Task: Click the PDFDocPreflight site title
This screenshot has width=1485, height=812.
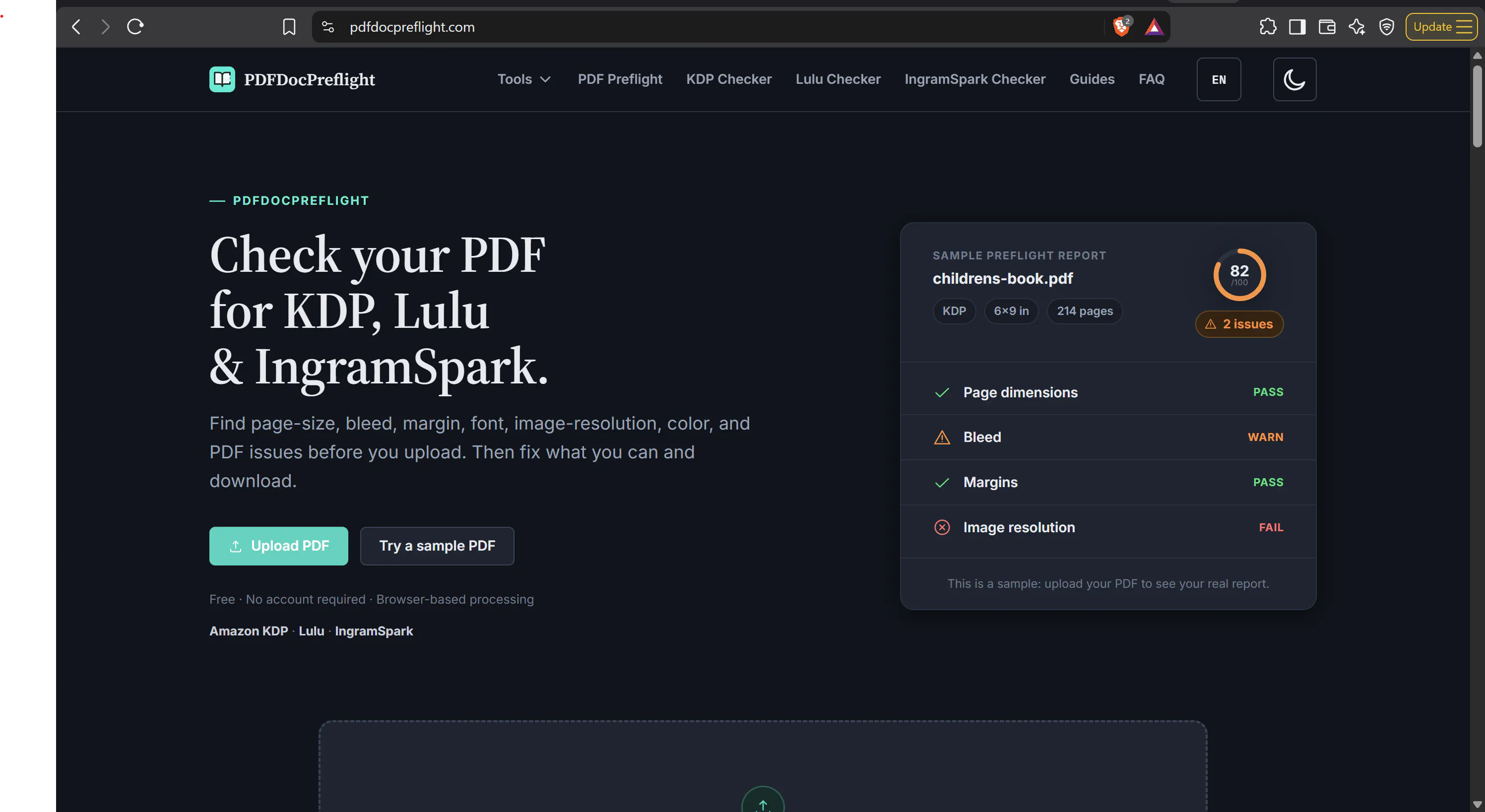Action: 310,79
